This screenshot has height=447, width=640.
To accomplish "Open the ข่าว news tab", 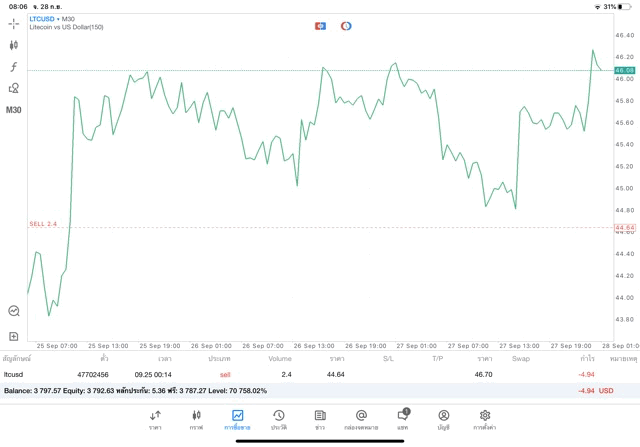I will pyautogui.click(x=319, y=419).
